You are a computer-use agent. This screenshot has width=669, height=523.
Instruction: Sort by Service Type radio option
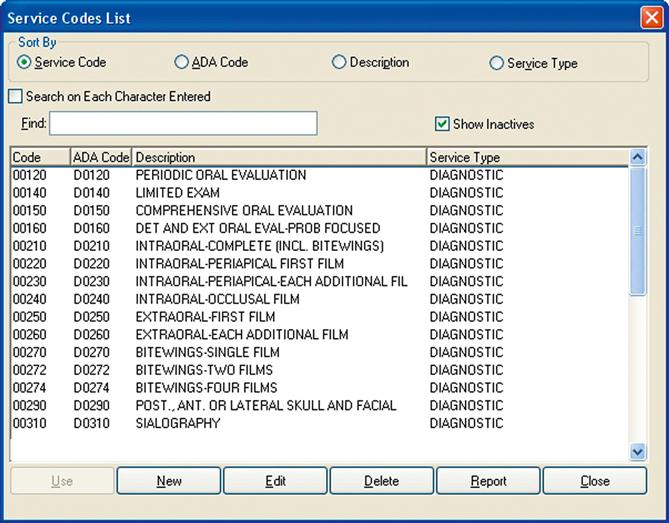click(497, 63)
